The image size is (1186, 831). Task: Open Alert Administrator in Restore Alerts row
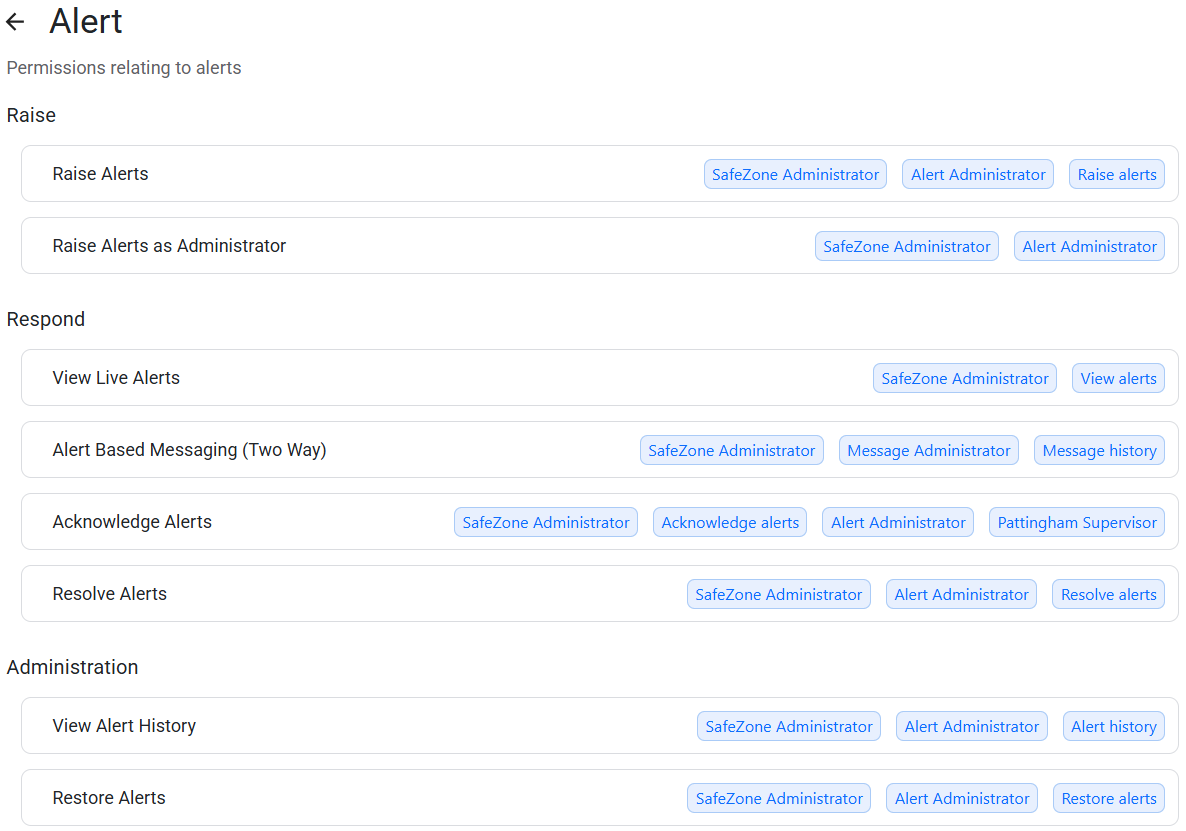[962, 798]
